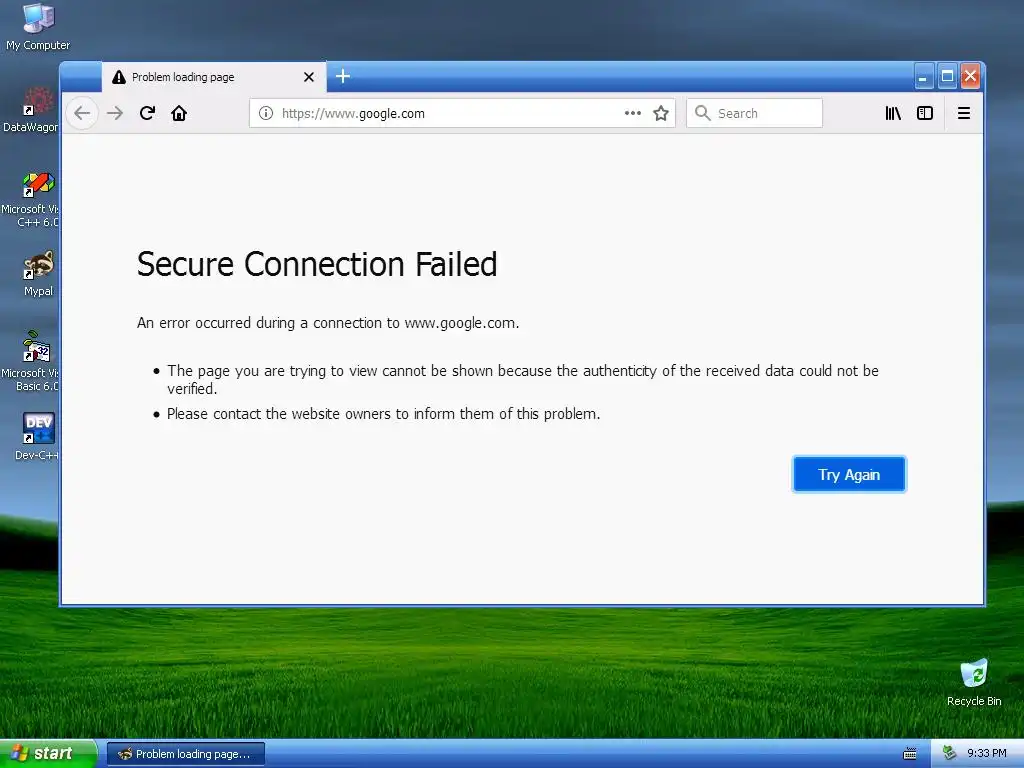This screenshot has width=1024, height=768.
Task: Click the forward arrow navigation button
Action: click(x=115, y=113)
